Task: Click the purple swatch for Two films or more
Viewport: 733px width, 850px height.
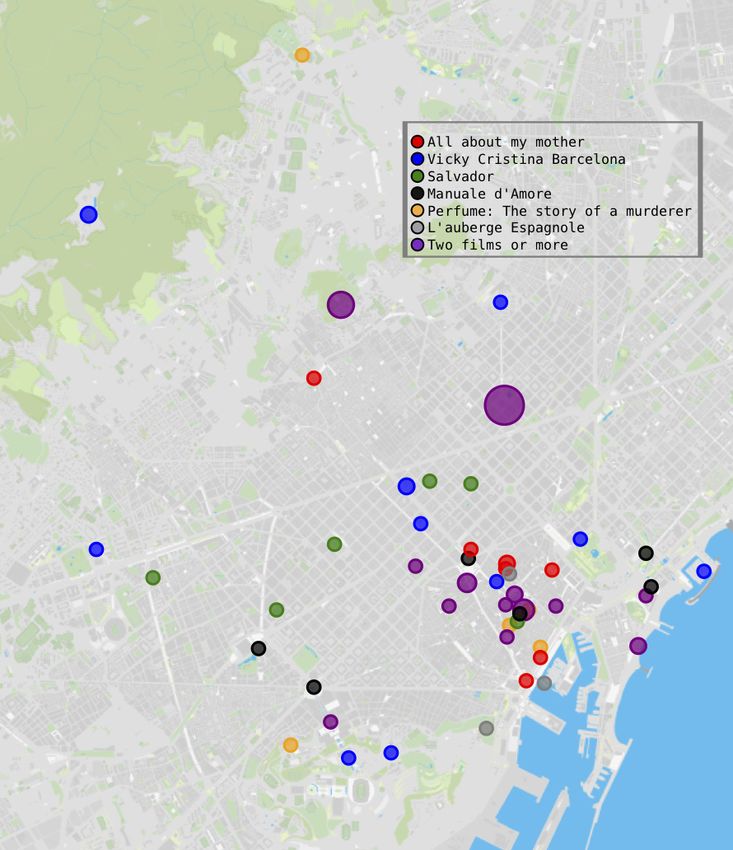Action: [417, 245]
